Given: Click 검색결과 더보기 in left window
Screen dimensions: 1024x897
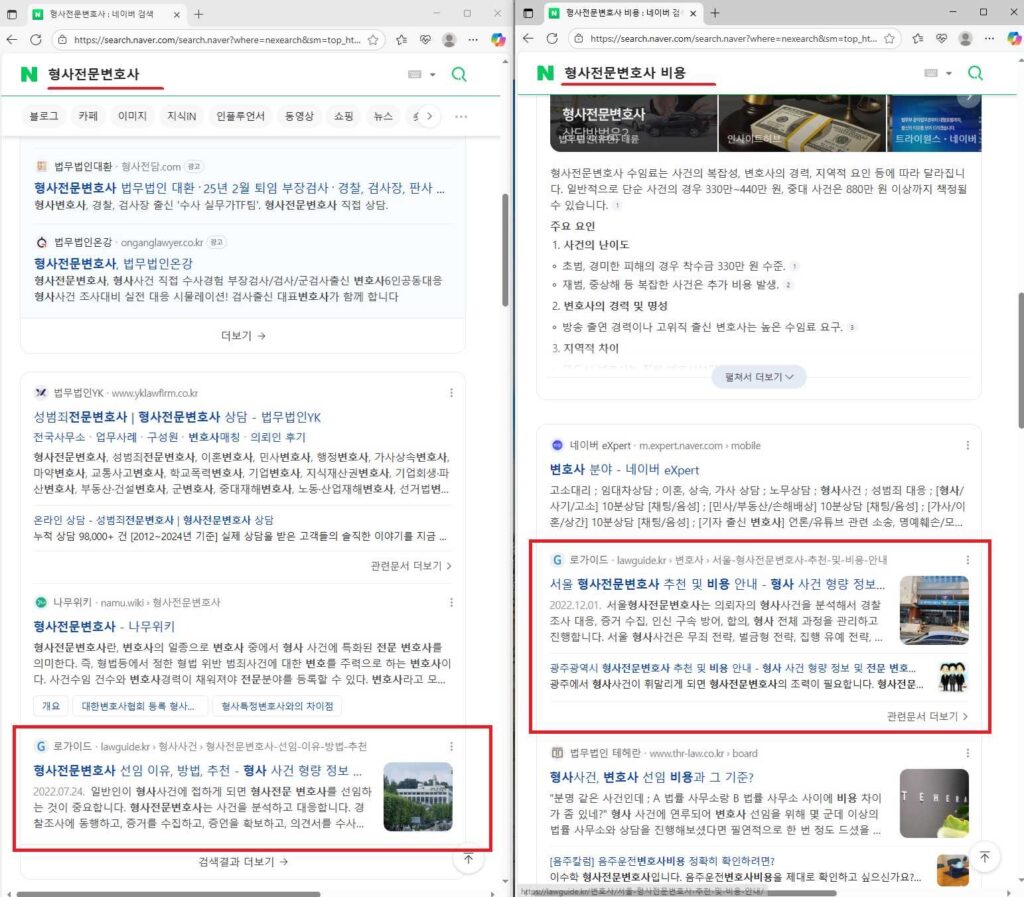Looking at the screenshot, I should (x=243, y=862).
